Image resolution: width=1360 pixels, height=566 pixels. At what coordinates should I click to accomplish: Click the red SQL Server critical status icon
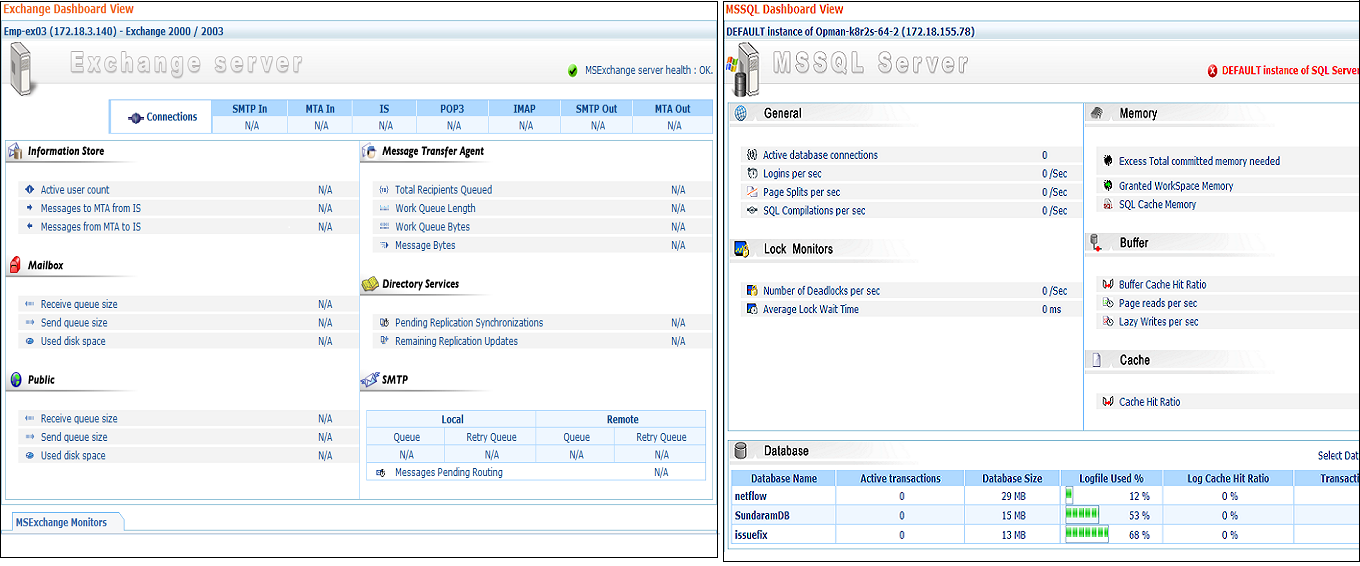[x=1212, y=71]
